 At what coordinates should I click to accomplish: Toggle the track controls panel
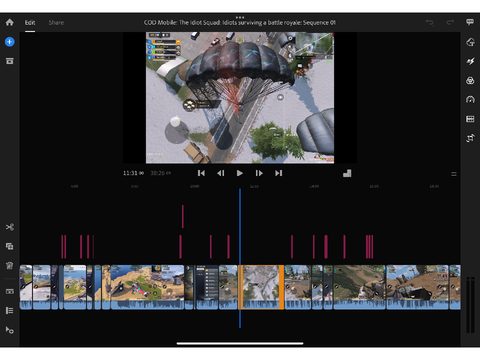(x=10, y=311)
